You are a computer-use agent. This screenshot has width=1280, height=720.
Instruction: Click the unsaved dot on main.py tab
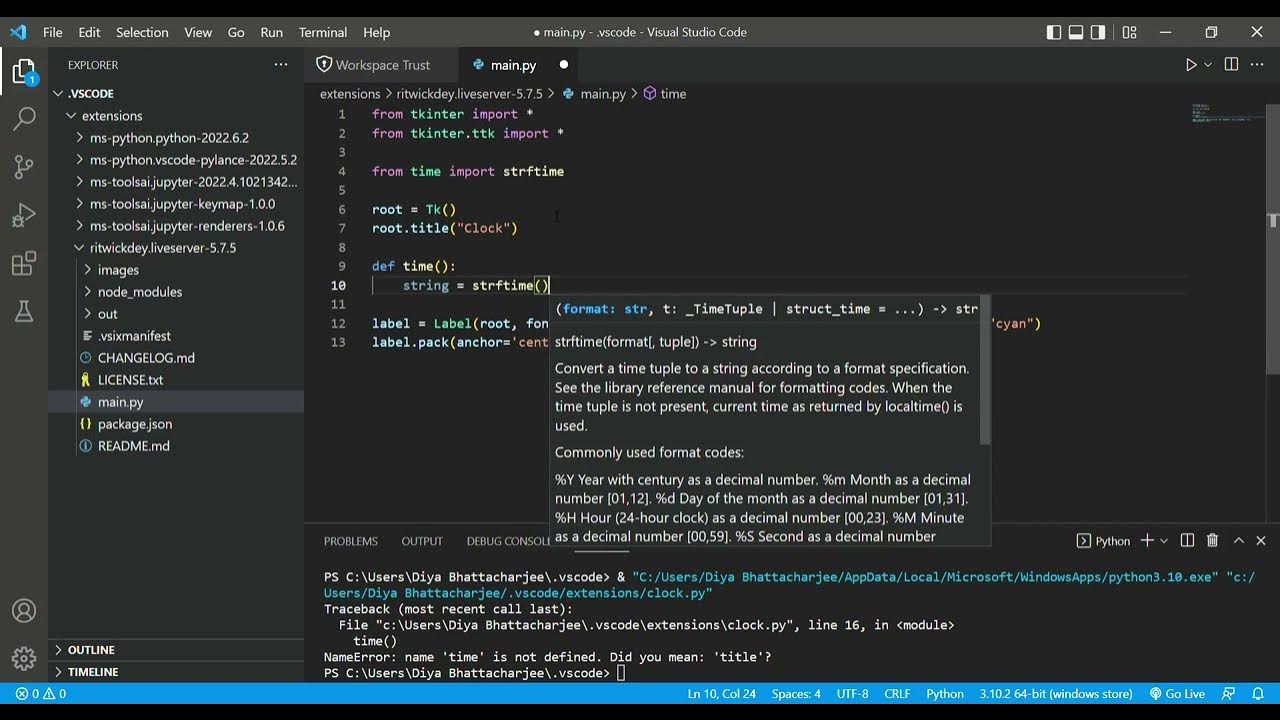563,65
